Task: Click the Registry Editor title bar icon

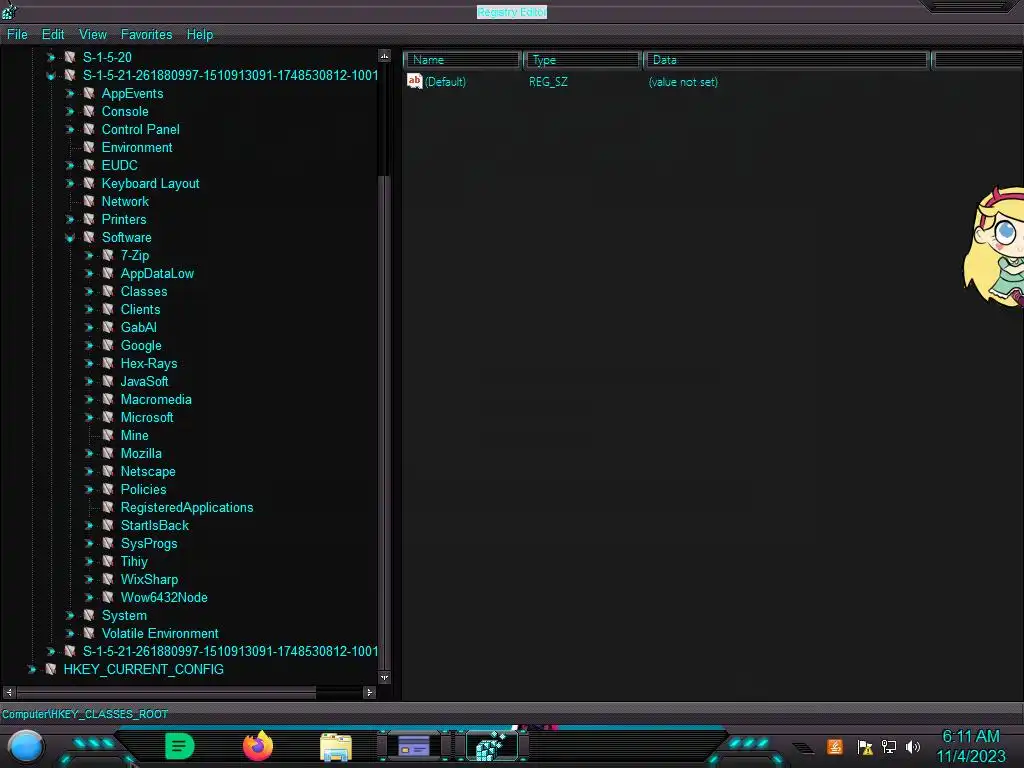Action: 9,10
